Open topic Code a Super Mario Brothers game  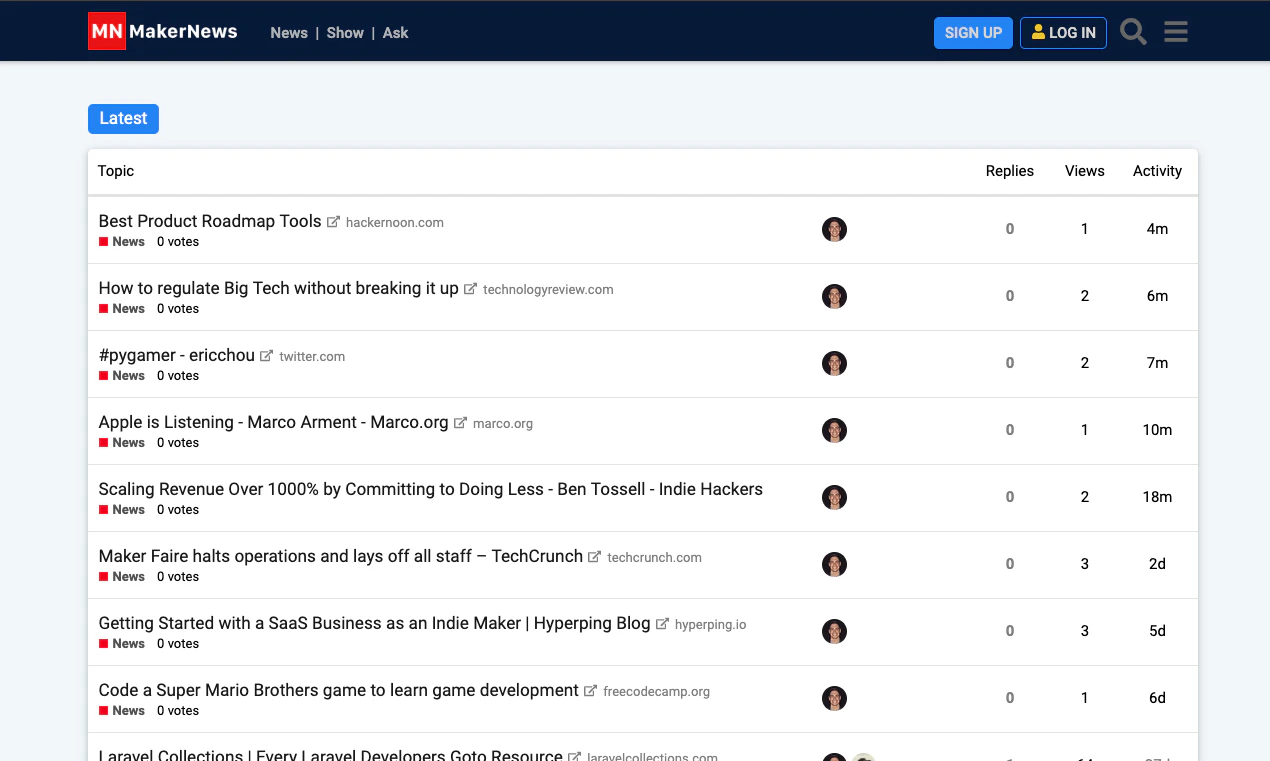pos(338,690)
